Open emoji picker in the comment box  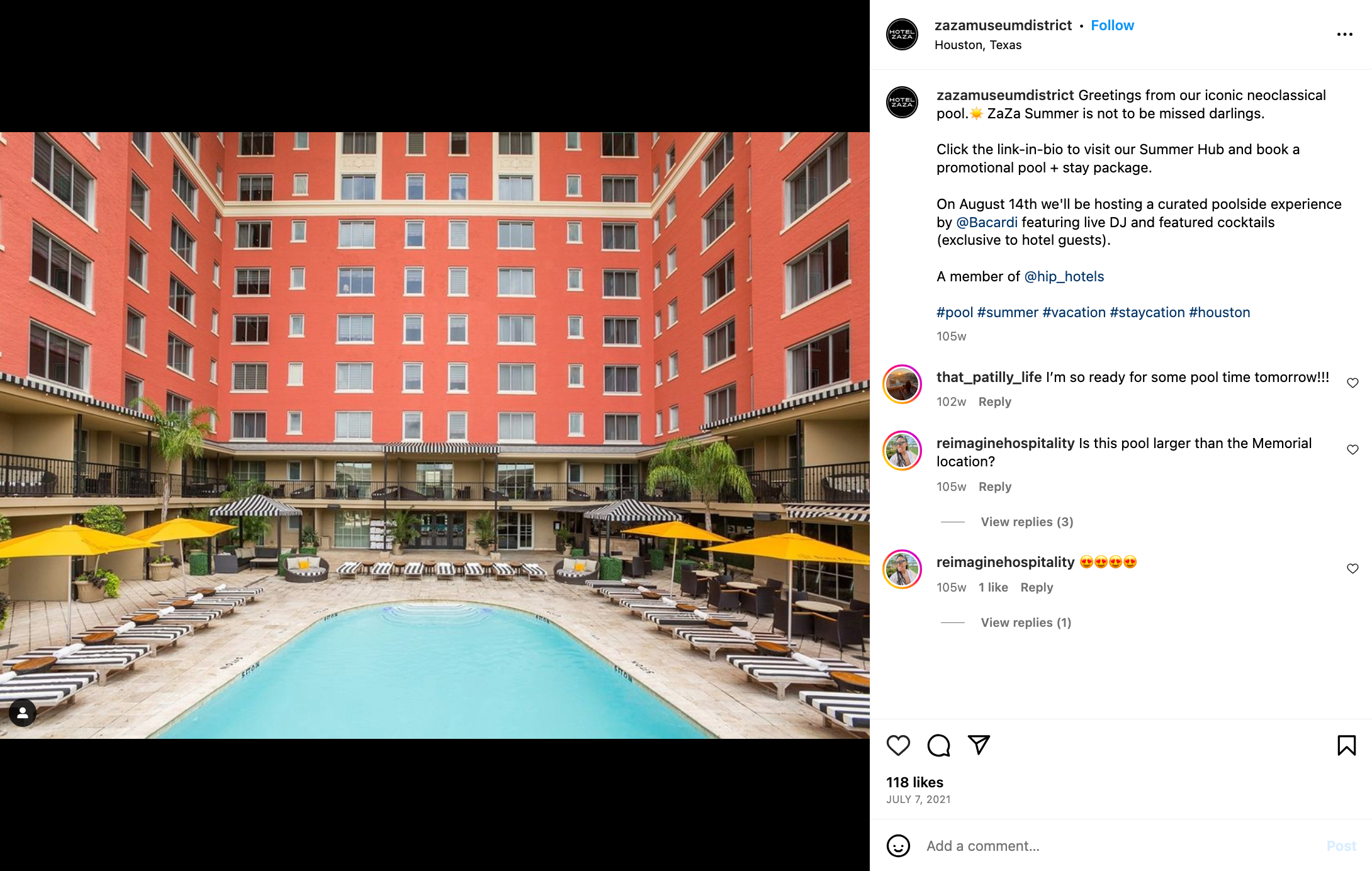click(x=898, y=846)
